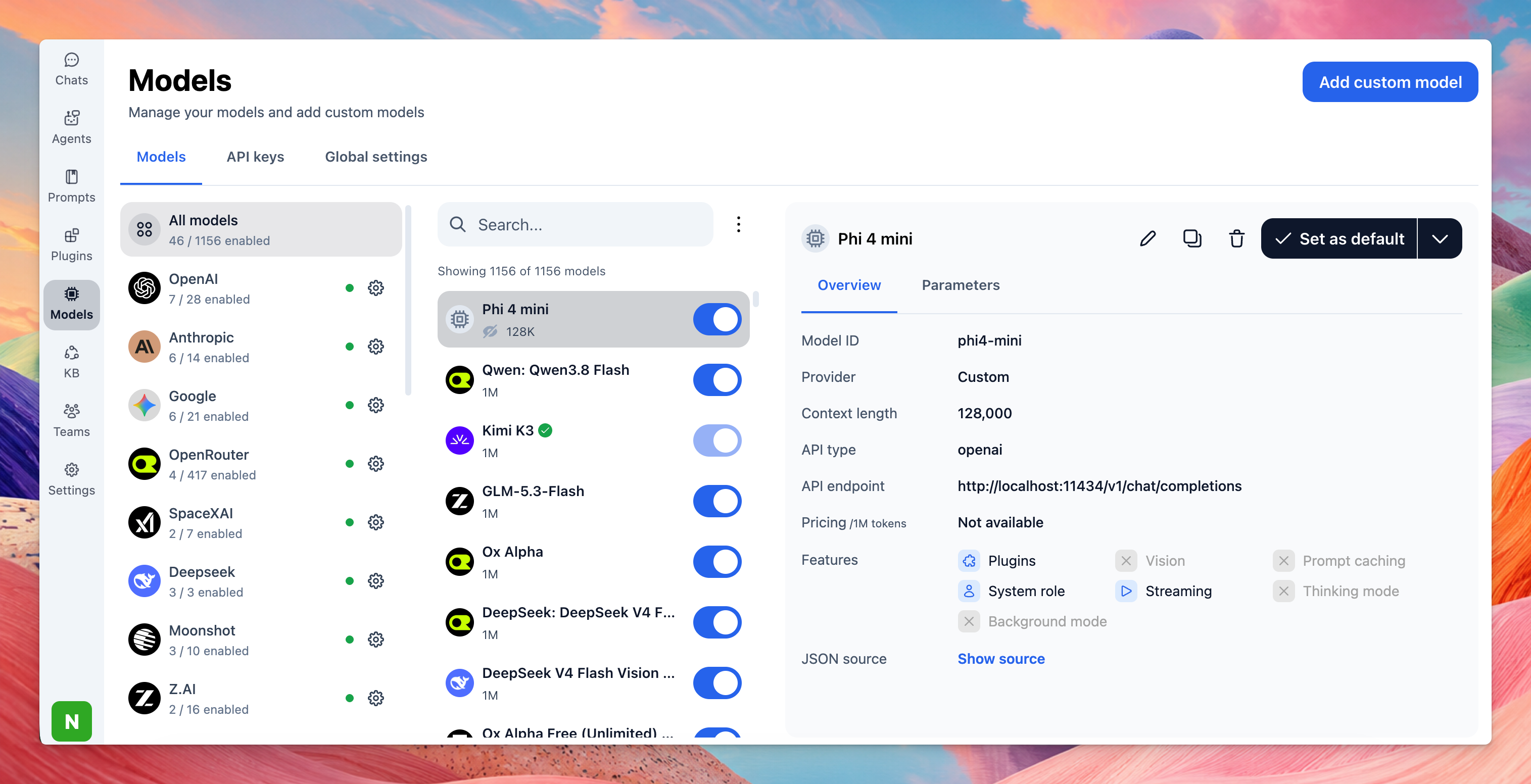This screenshot has height=784, width=1531.
Task: Click the Thinking mode feature X icon
Action: 1283,591
